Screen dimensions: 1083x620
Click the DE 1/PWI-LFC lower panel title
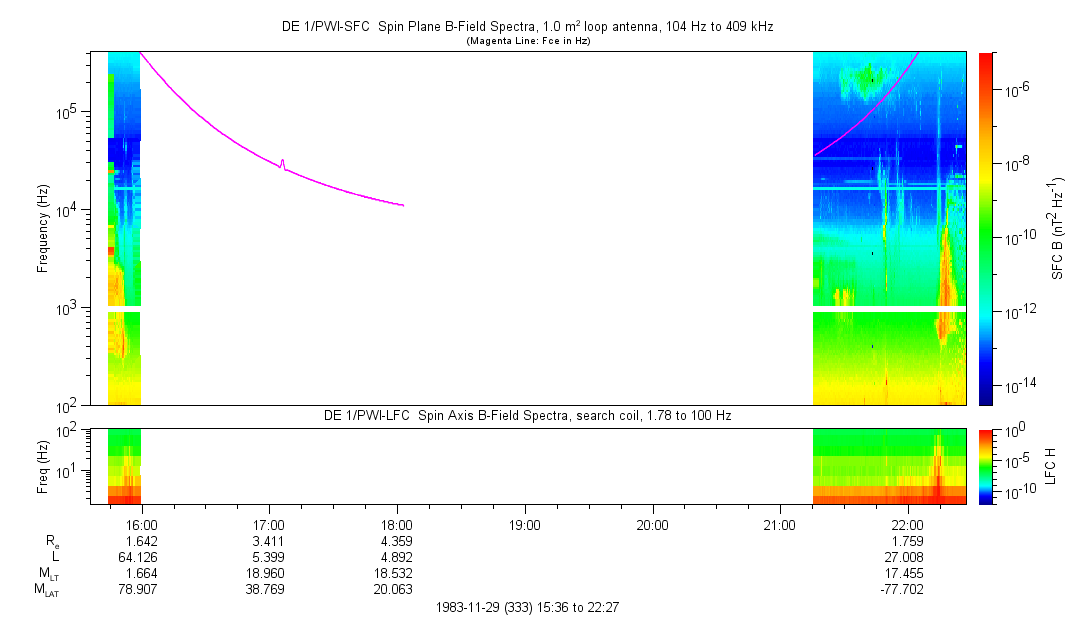click(527, 415)
